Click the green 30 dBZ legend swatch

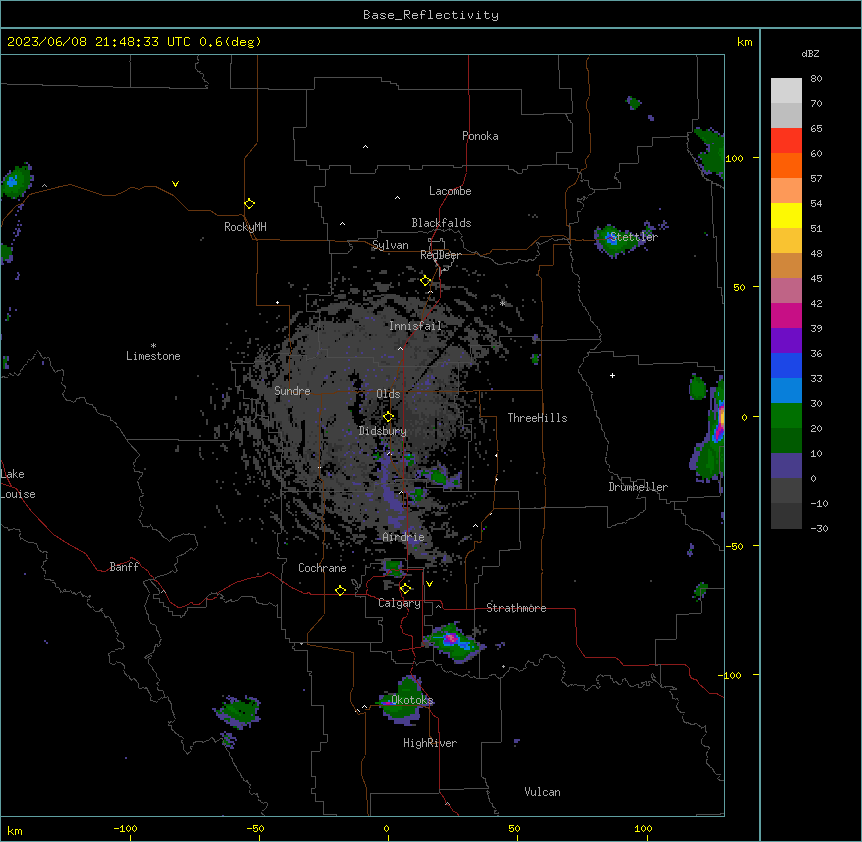(786, 416)
